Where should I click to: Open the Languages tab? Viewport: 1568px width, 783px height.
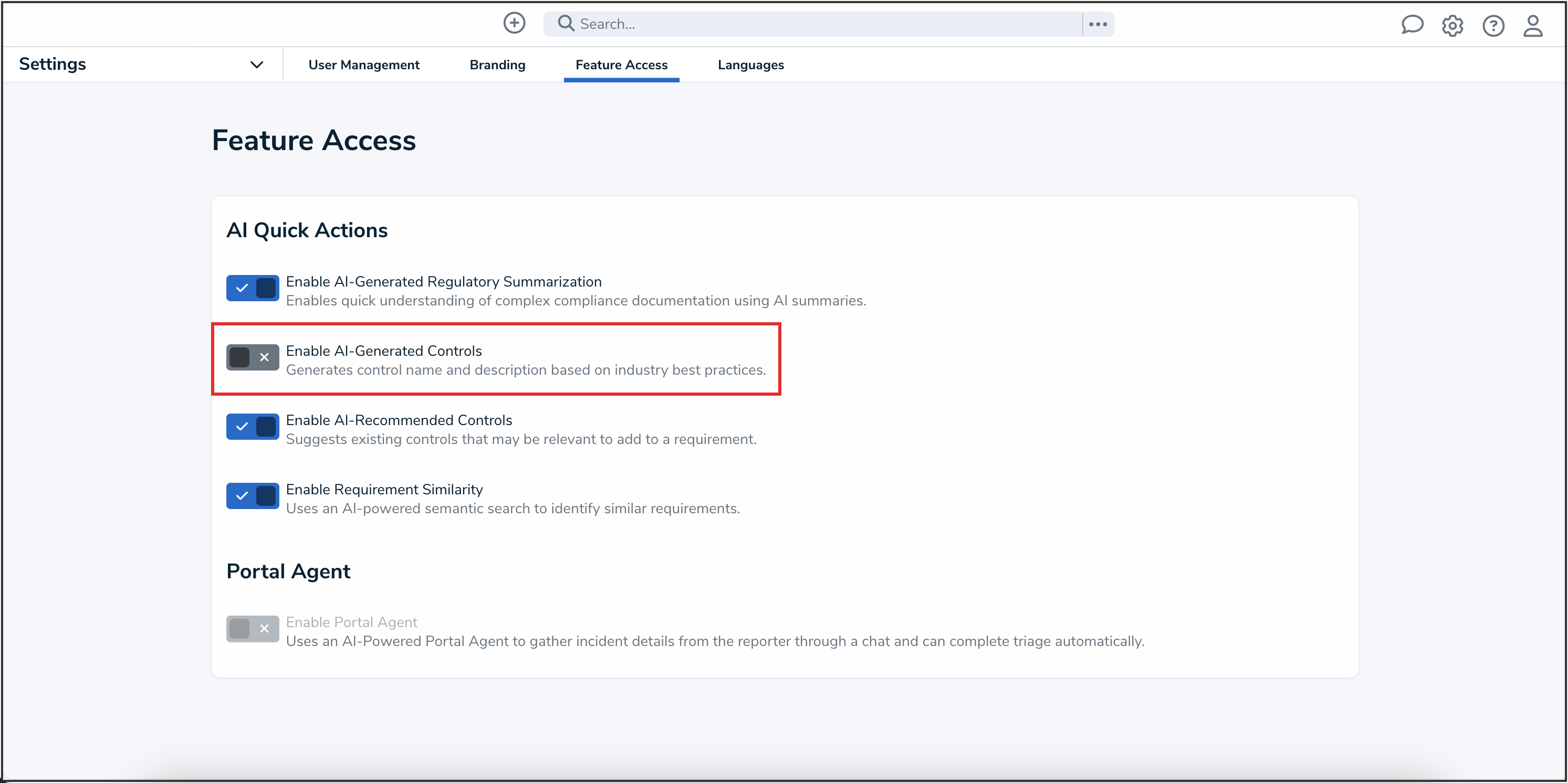pos(750,65)
